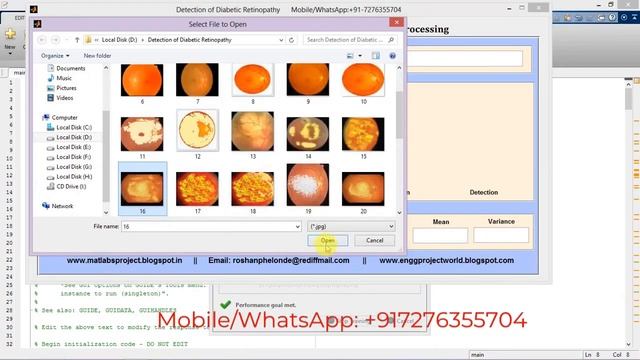Click Detection of Diabetic Retinopathy breadcrumb

[x=189, y=40]
